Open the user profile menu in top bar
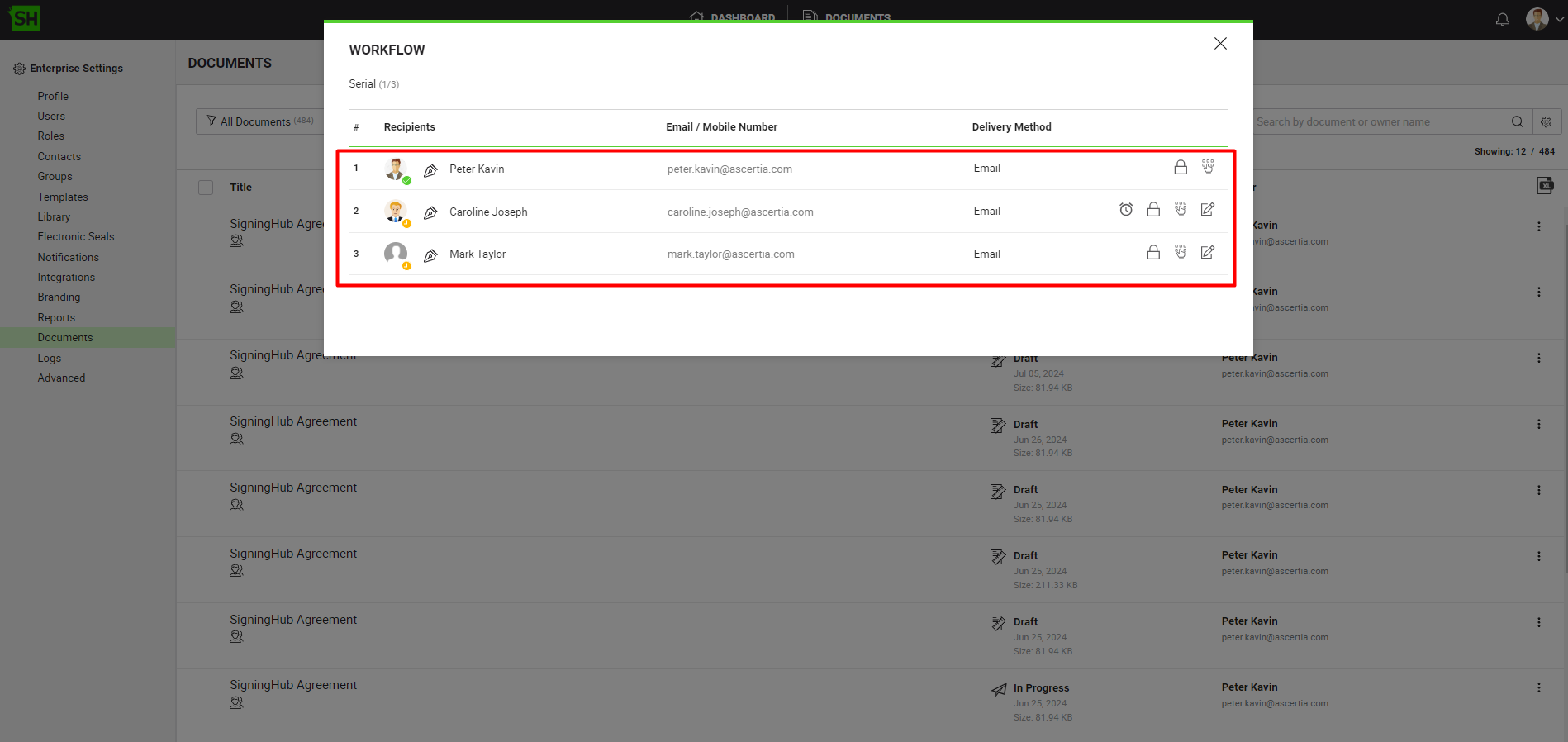The height and width of the screenshot is (742, 1568). point(1543,19)
